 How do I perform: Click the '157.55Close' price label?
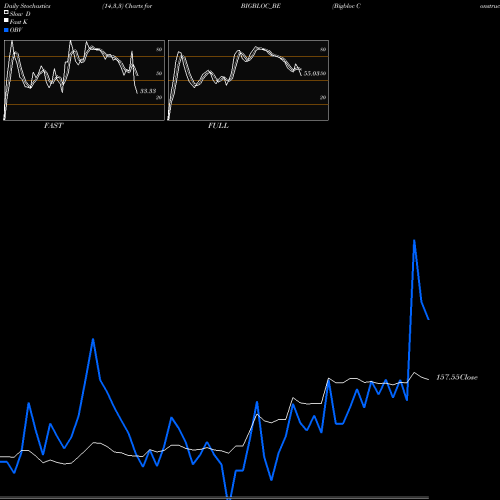(457, 377)
